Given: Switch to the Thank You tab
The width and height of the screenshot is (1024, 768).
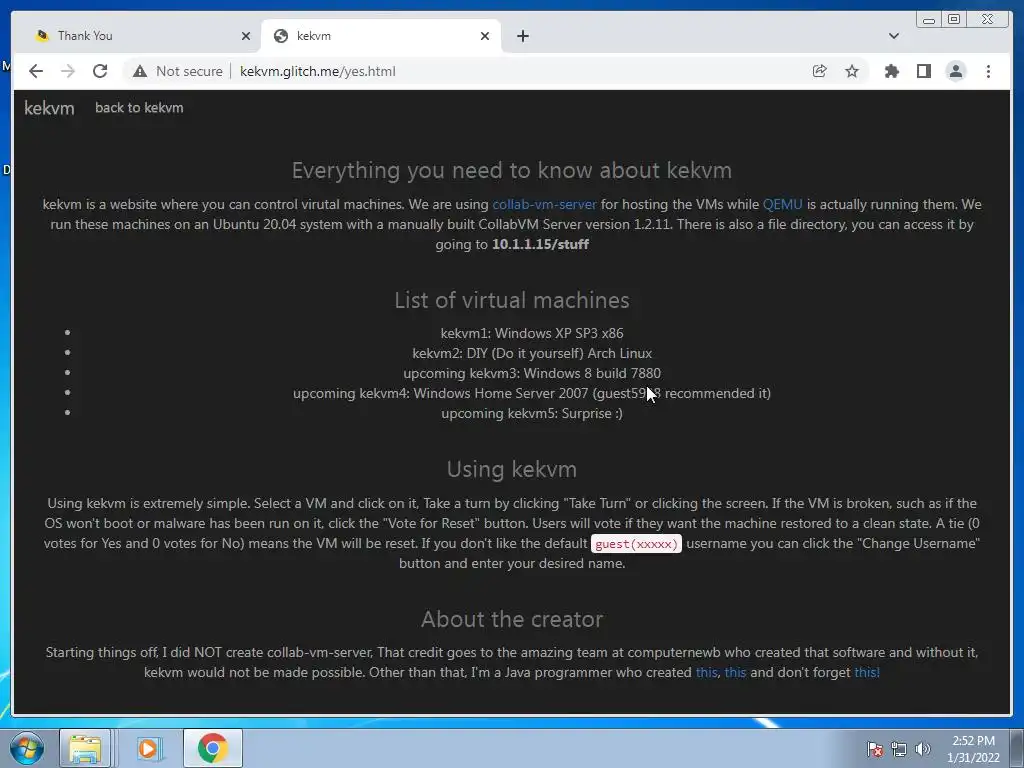Looking at the screenshot, I should coord(137,36).
